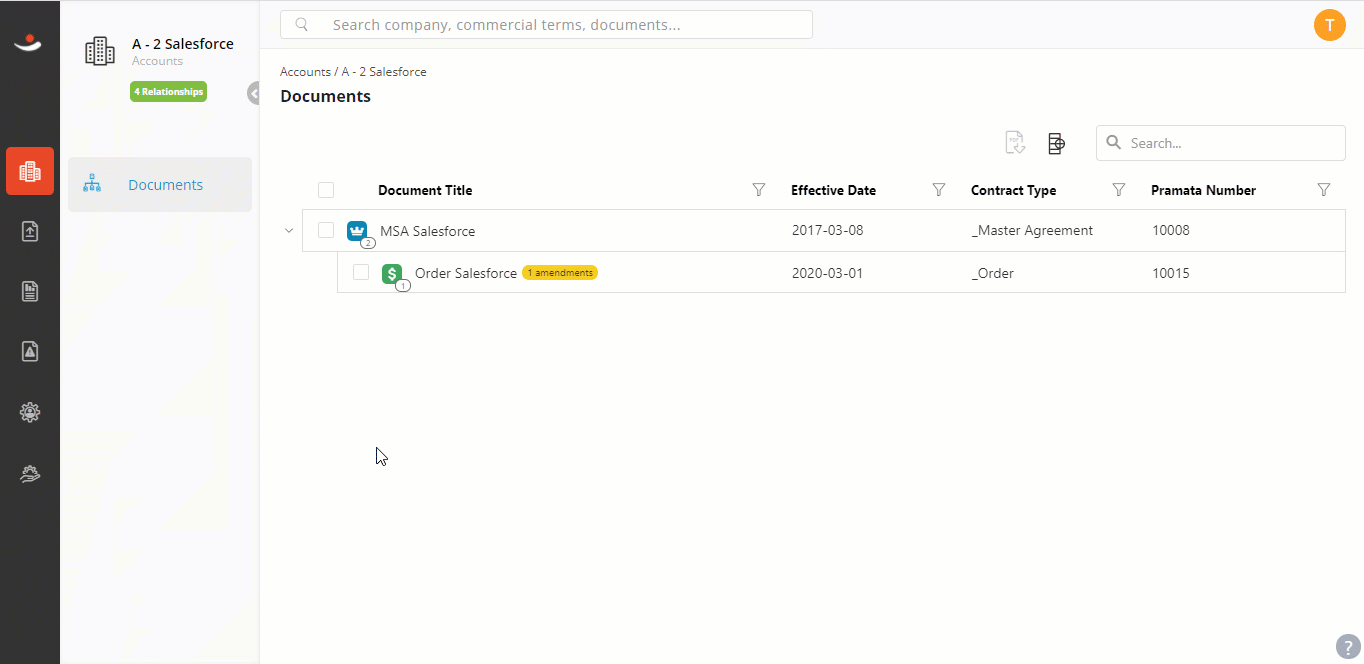
Task: Open the alert document sidebar icon
Action: click(30, 351)
